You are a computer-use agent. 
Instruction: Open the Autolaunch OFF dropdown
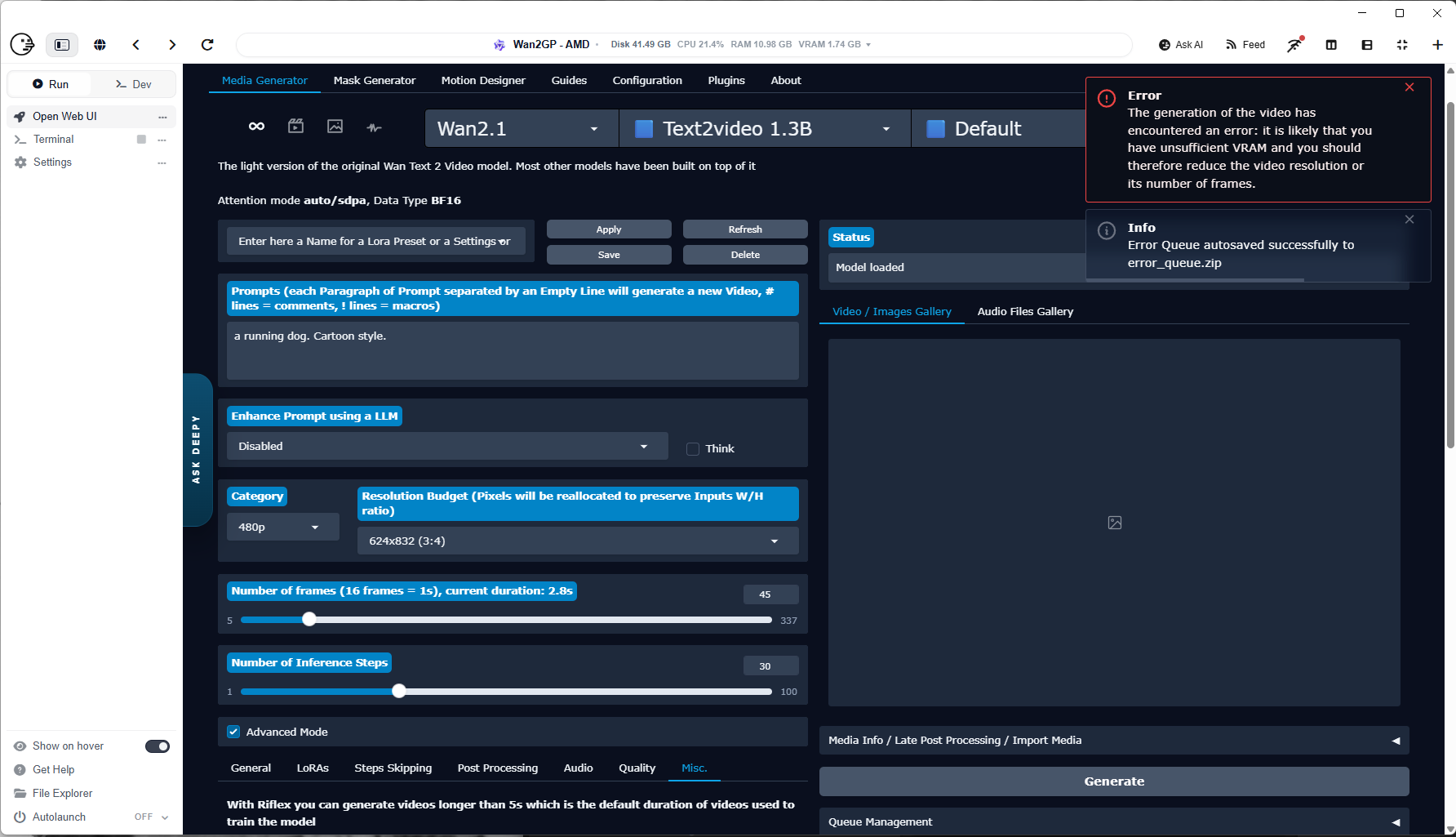pyautogui.click(x=151, y=817)
